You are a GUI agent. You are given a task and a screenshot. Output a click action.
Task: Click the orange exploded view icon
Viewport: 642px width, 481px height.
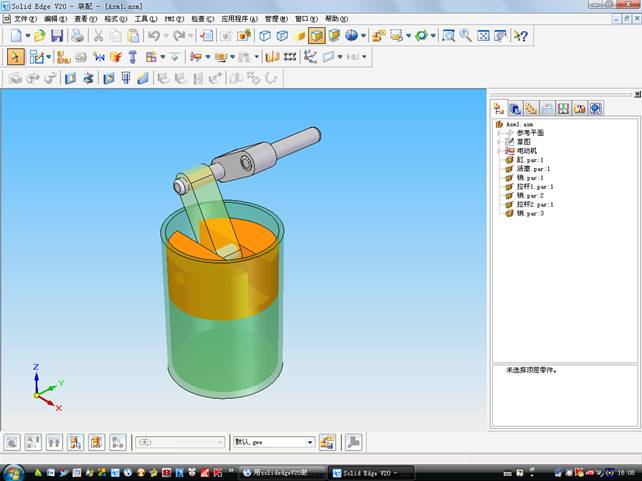pos(116,57)
